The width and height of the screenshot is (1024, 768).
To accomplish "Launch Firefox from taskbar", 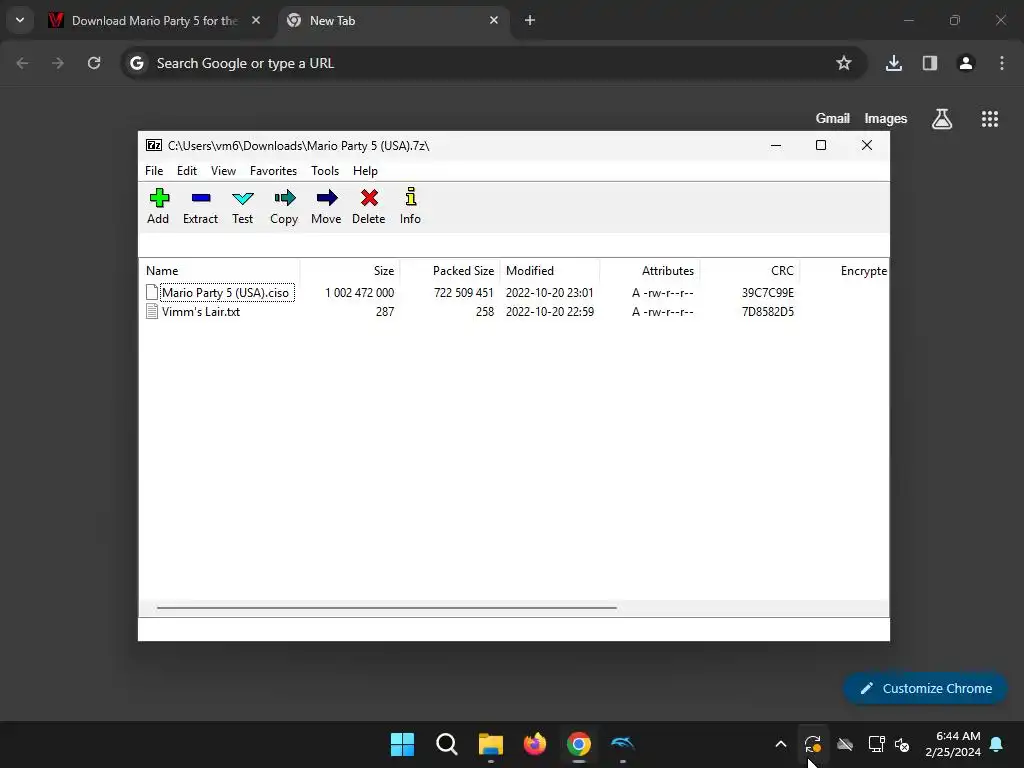I will tap(535, 744).
